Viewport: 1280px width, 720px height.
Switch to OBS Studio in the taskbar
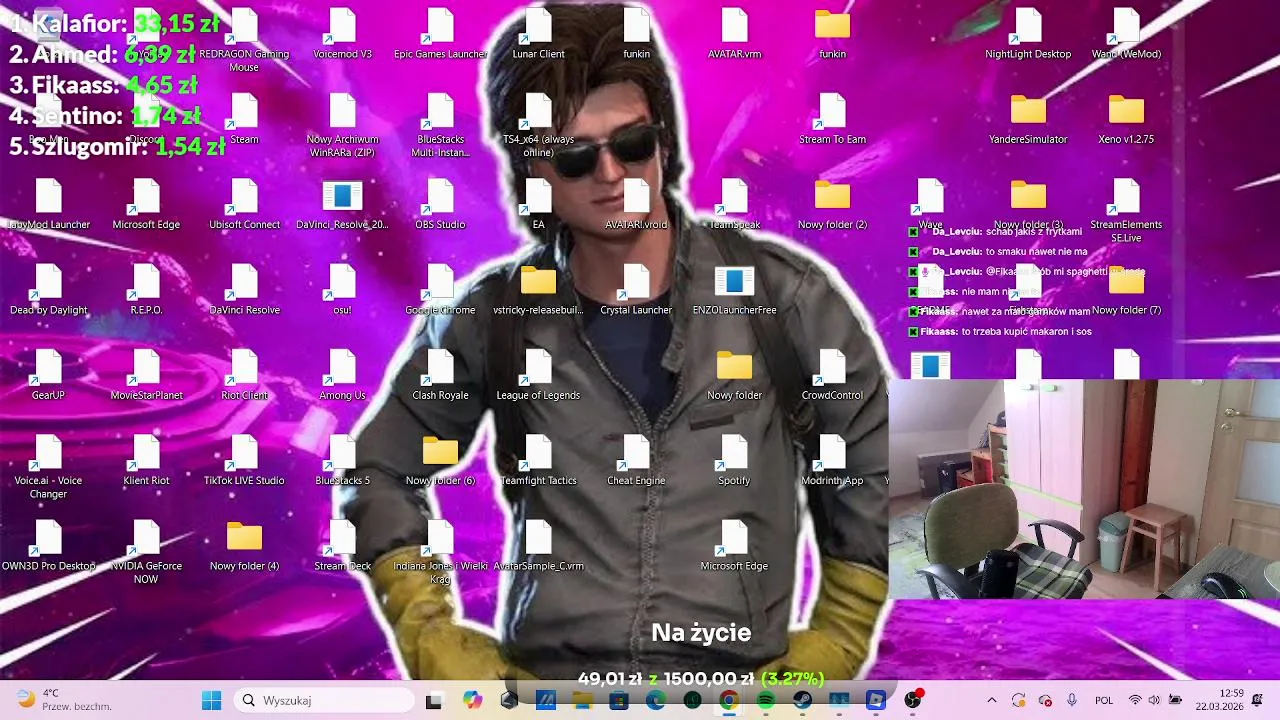912,701
